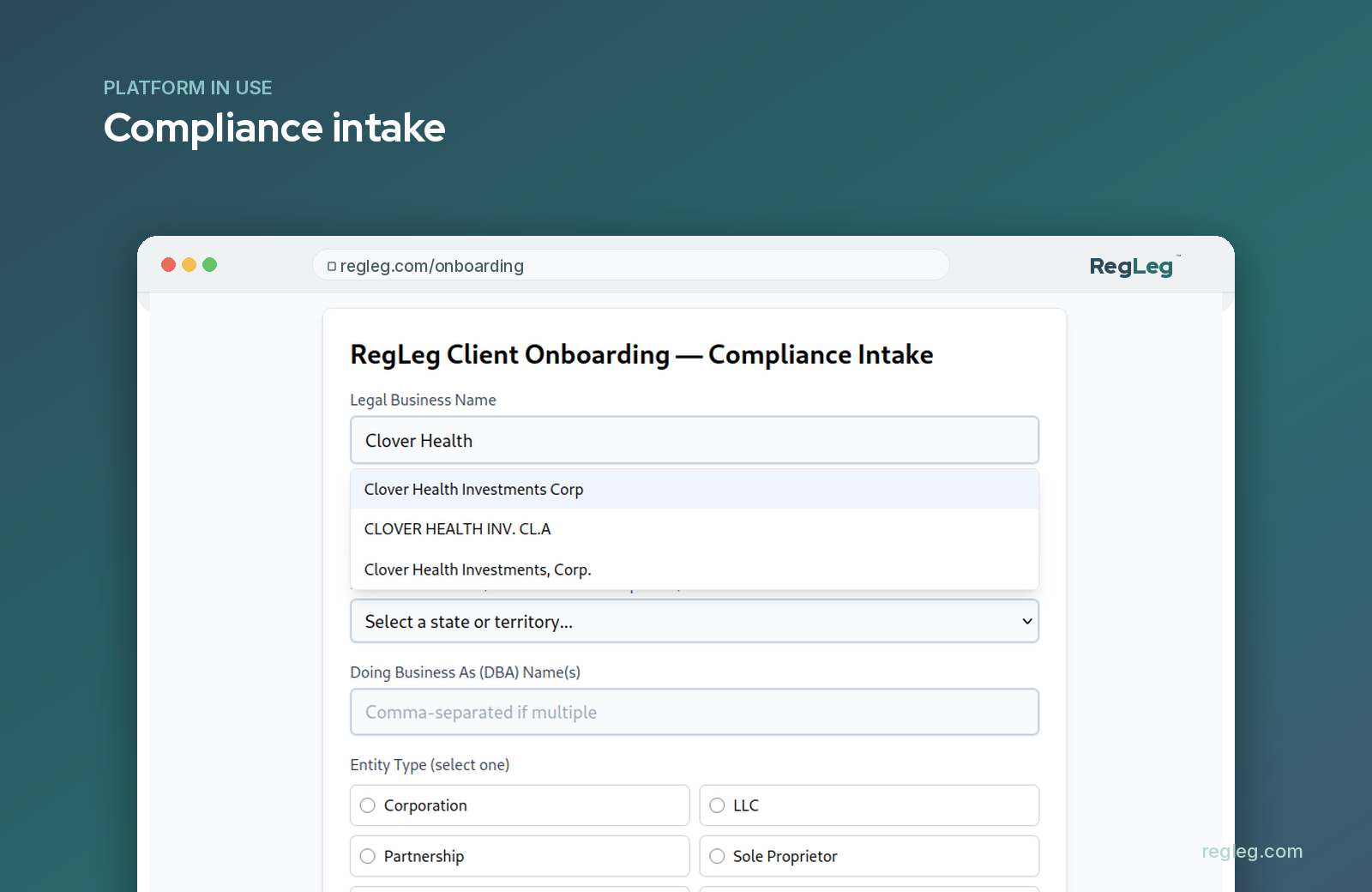Select the LLC entity type
Image resolution: width=1372 pixels, height=892 pixels.
(870, 805)
